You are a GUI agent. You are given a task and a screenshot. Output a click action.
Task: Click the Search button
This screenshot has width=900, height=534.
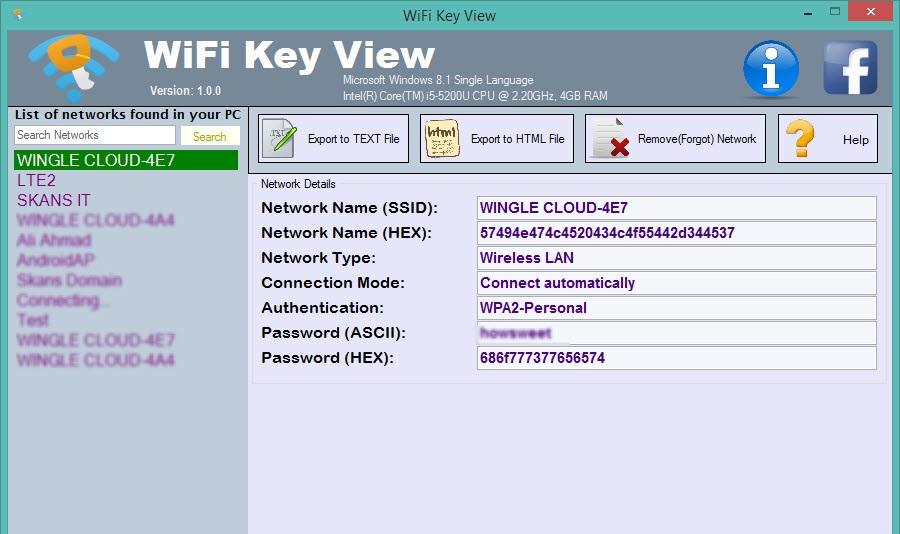coord(210,136)
